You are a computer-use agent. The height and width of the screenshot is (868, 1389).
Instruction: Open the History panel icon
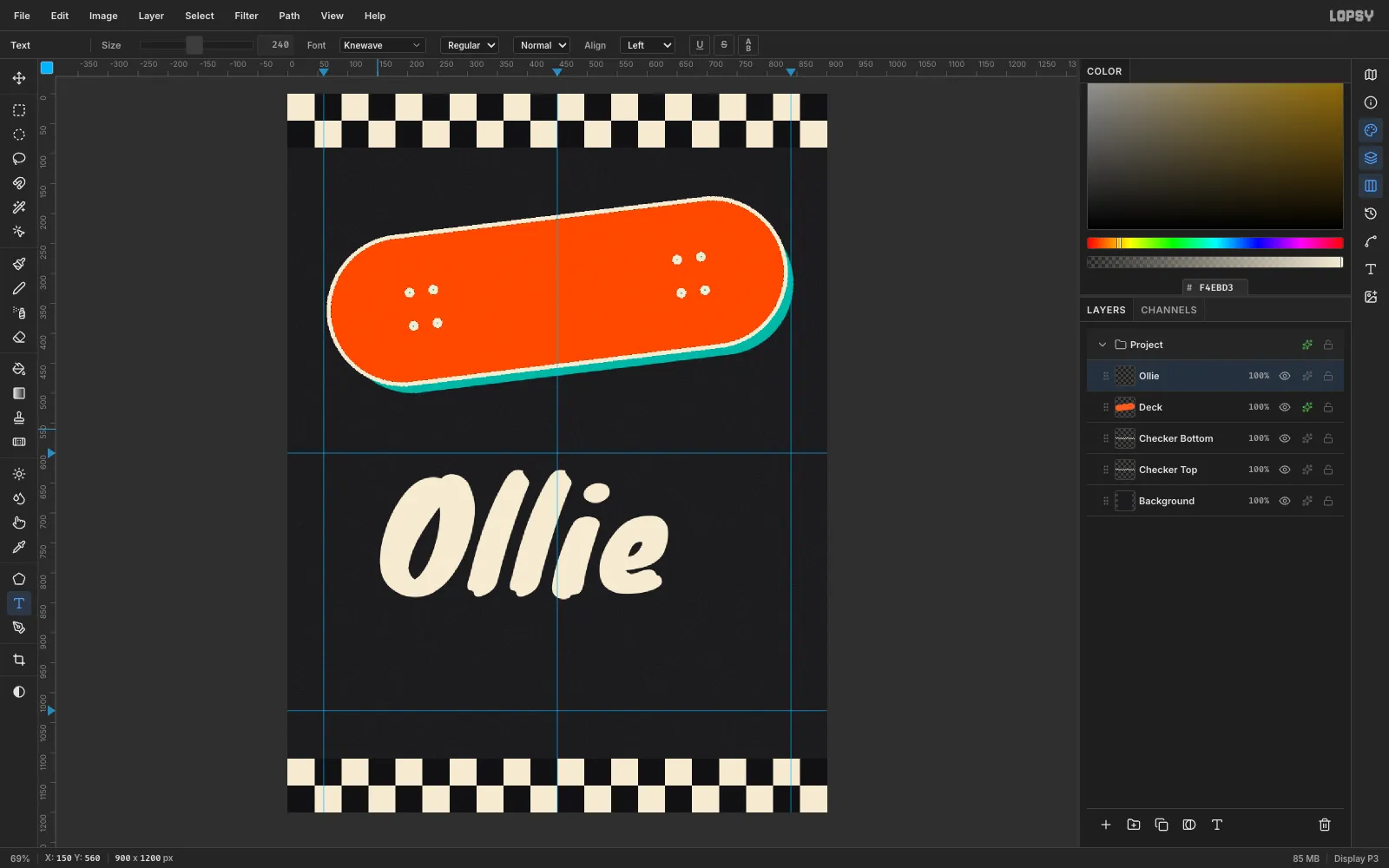(1371, 214)
